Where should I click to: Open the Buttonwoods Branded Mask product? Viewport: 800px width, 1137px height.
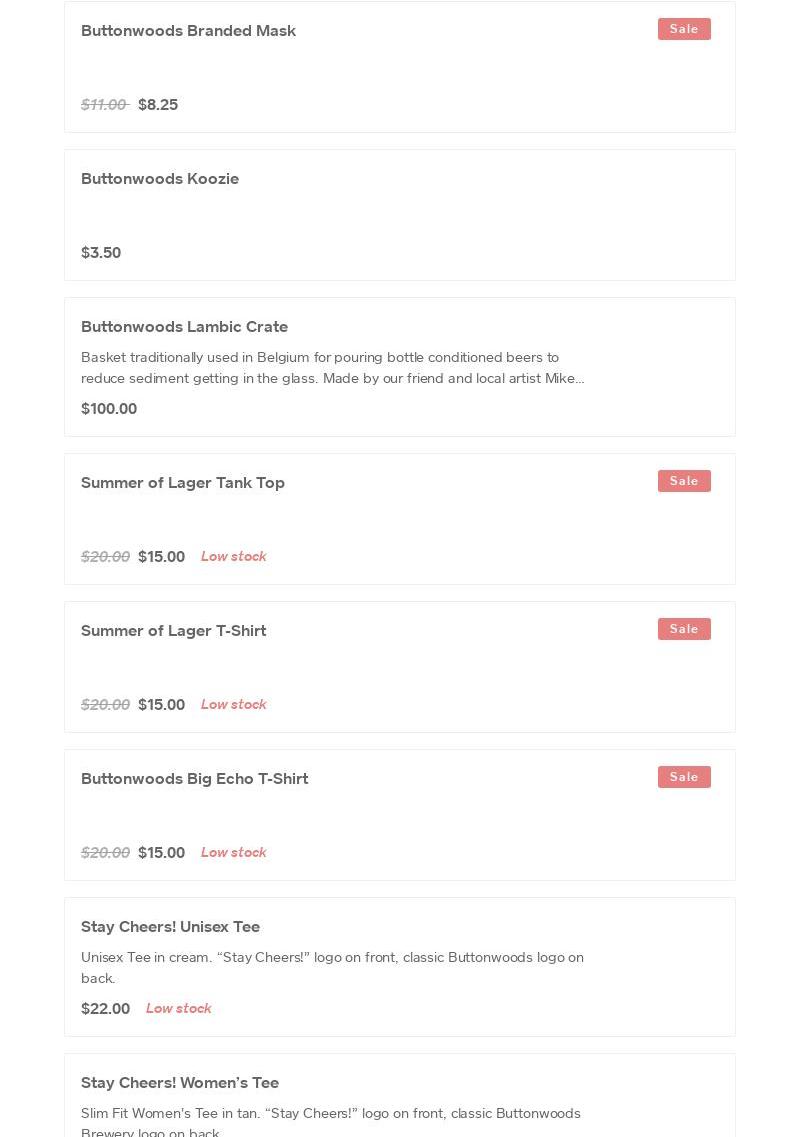coord(188,31)
